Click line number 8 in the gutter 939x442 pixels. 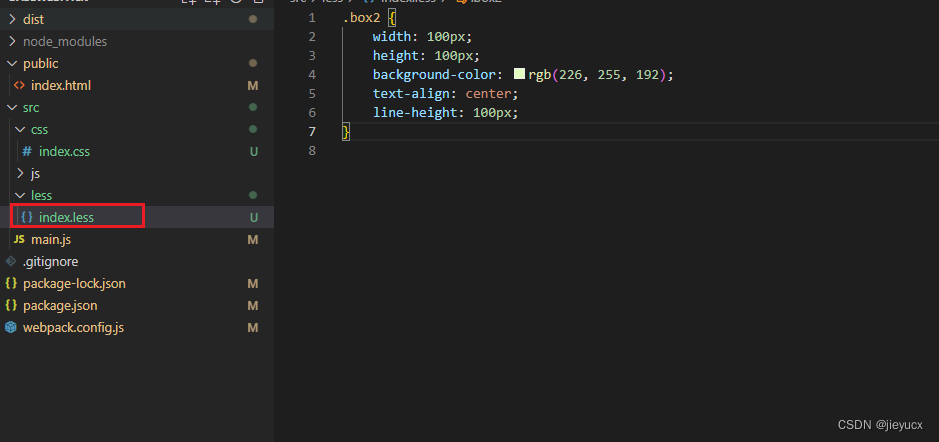[x=311, y=150]
